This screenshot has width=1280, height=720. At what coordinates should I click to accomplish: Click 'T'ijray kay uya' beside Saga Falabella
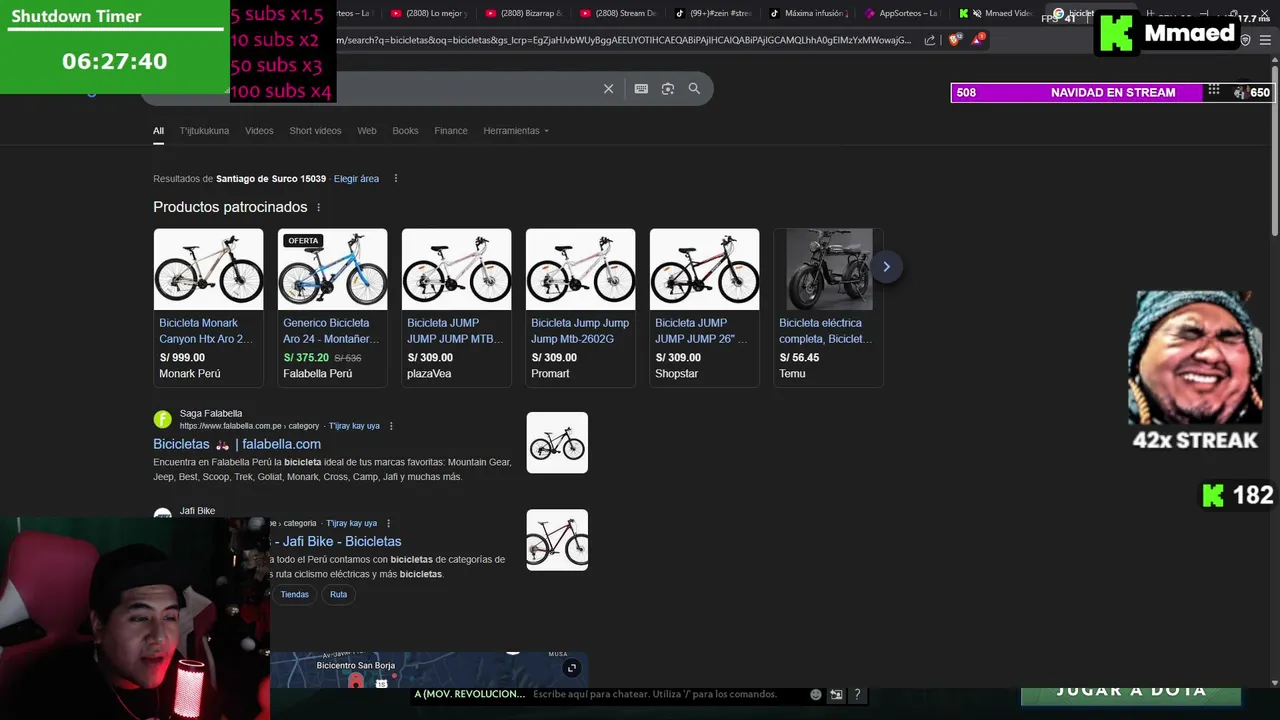click(x=354, y=426)
